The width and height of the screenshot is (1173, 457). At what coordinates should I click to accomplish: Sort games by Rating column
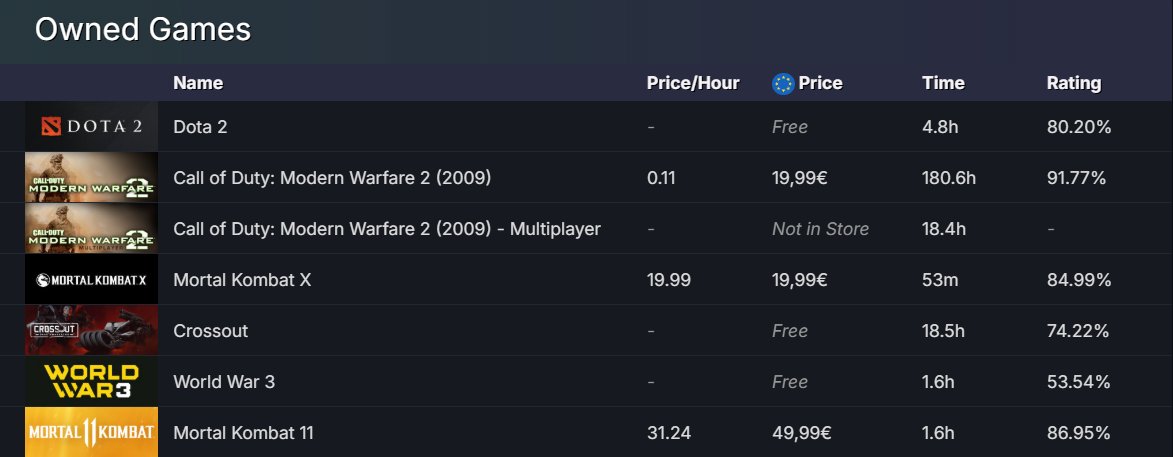pos(1074,83)
